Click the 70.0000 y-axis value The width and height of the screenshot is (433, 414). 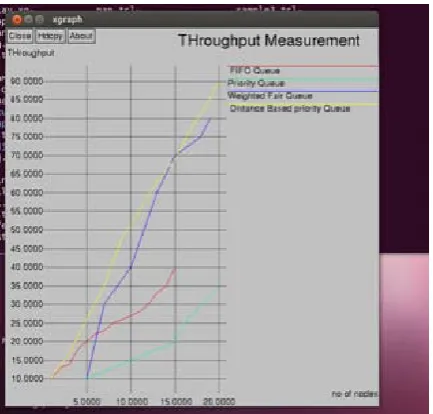click(27, 155)
